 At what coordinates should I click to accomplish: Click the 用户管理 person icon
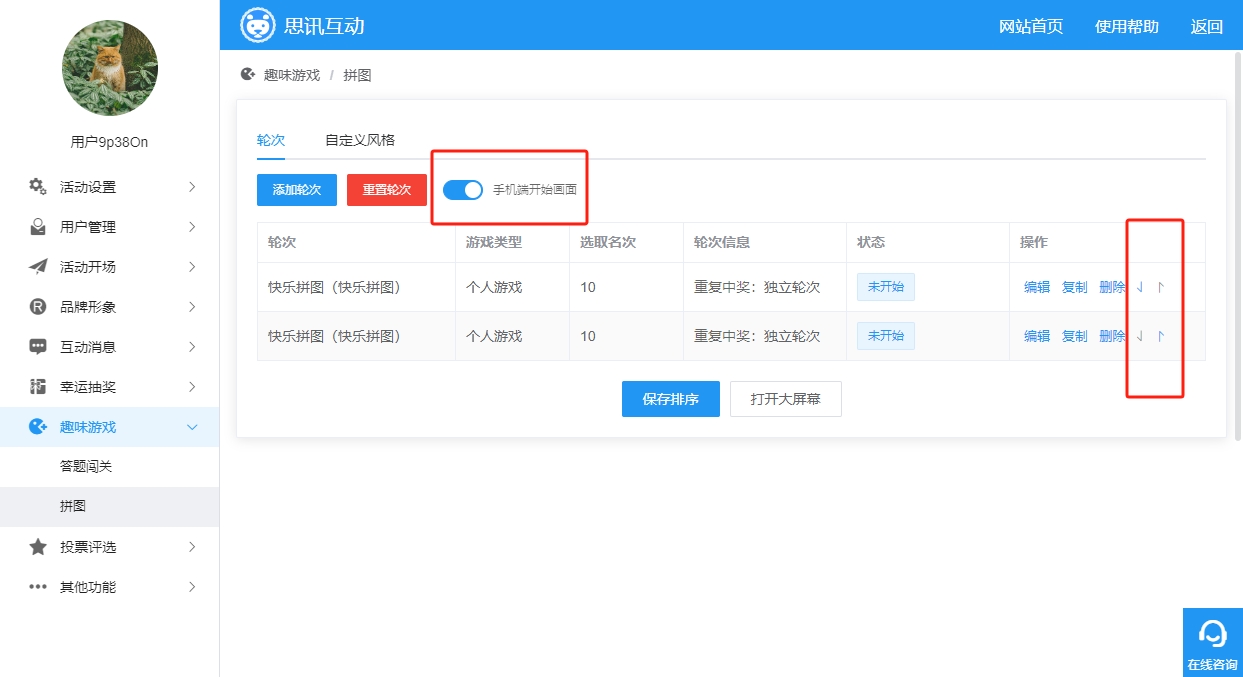38,227
